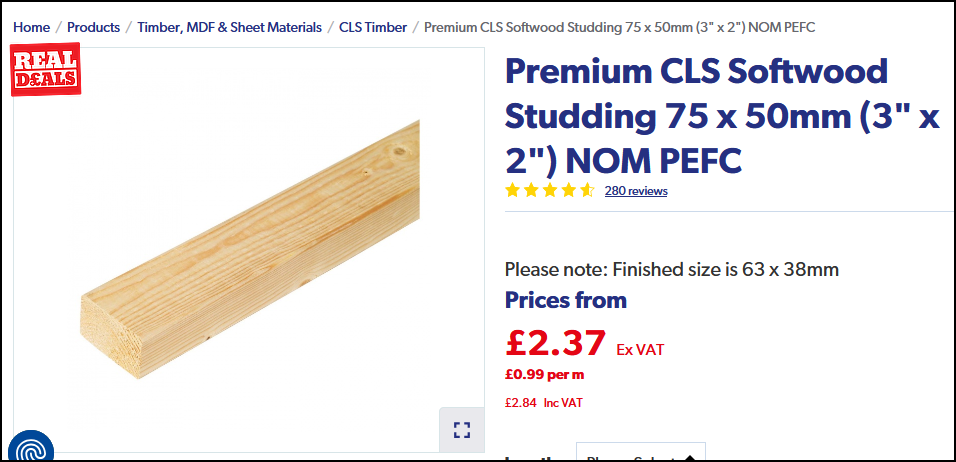Viewport: 956px width, 462px height.
Task: Open the fingerprint cookie settings icon
Action: 30,447
